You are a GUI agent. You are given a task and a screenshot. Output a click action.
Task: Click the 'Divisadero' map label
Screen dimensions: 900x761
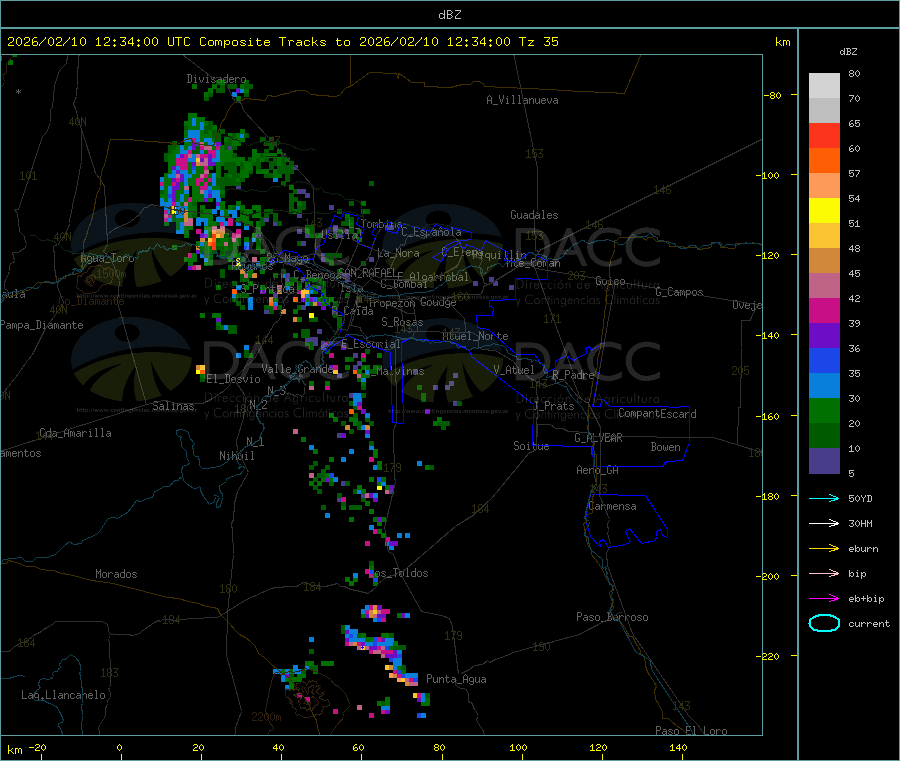(216, 79)
